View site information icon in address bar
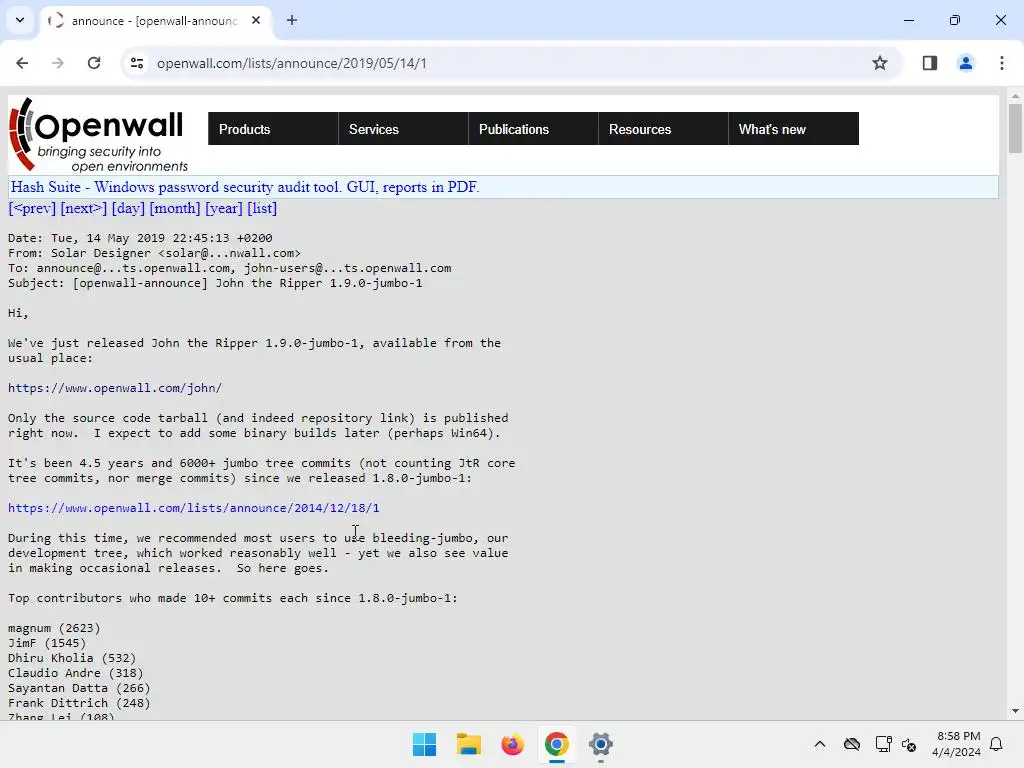The image size is (1024, 768). (137, 63)
